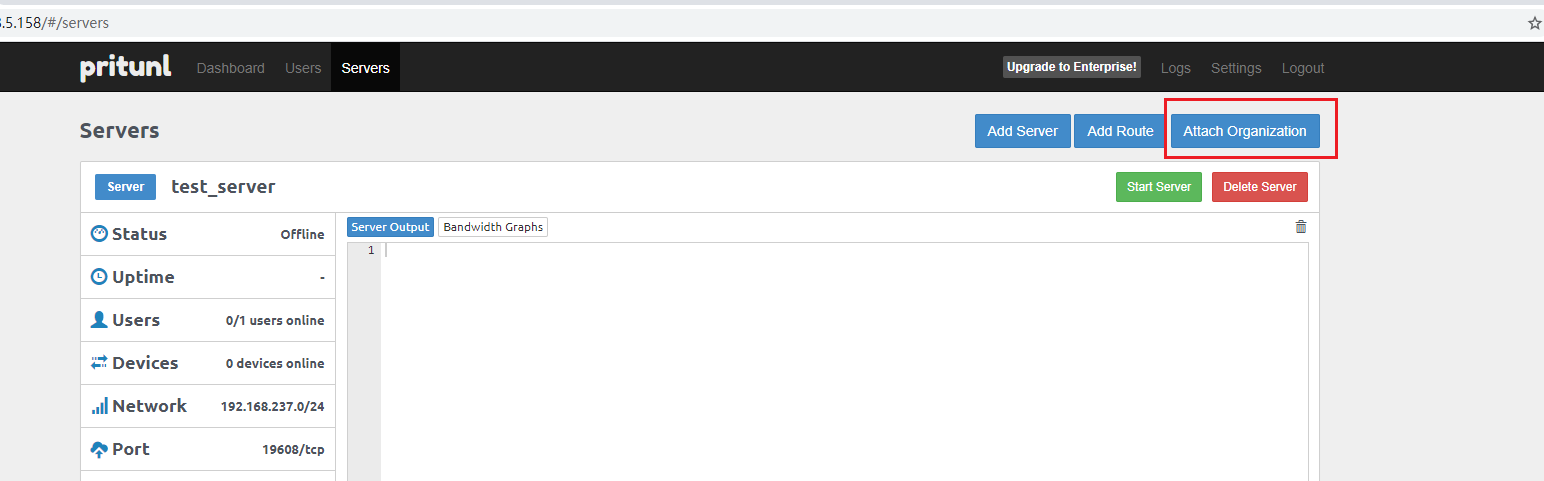Clear server output with trash icon

coord(1300,227)
